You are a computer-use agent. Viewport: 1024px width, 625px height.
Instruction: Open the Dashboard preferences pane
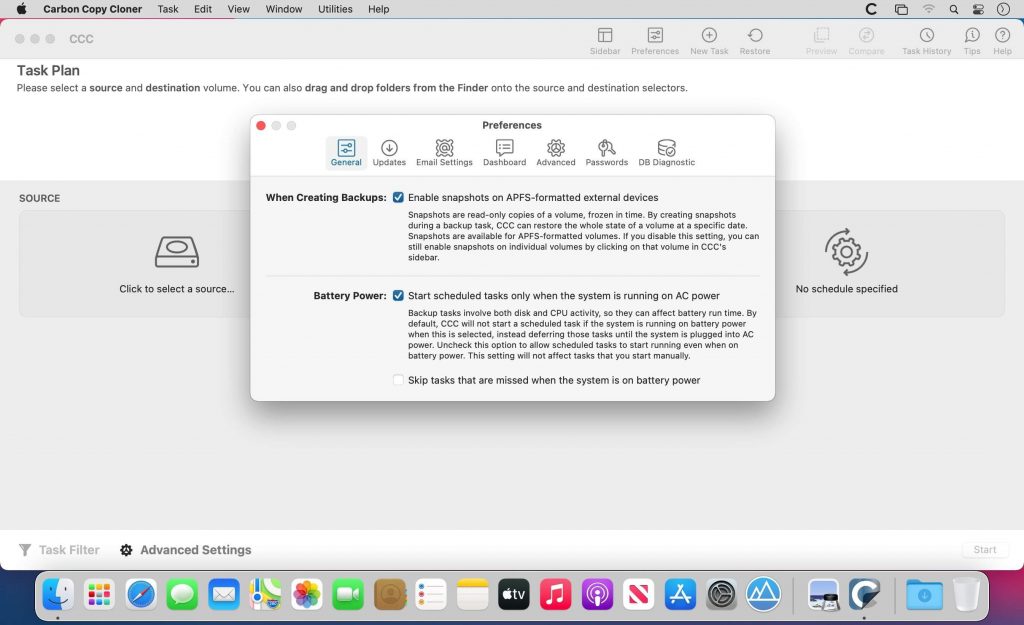click(x=504, y=150)
